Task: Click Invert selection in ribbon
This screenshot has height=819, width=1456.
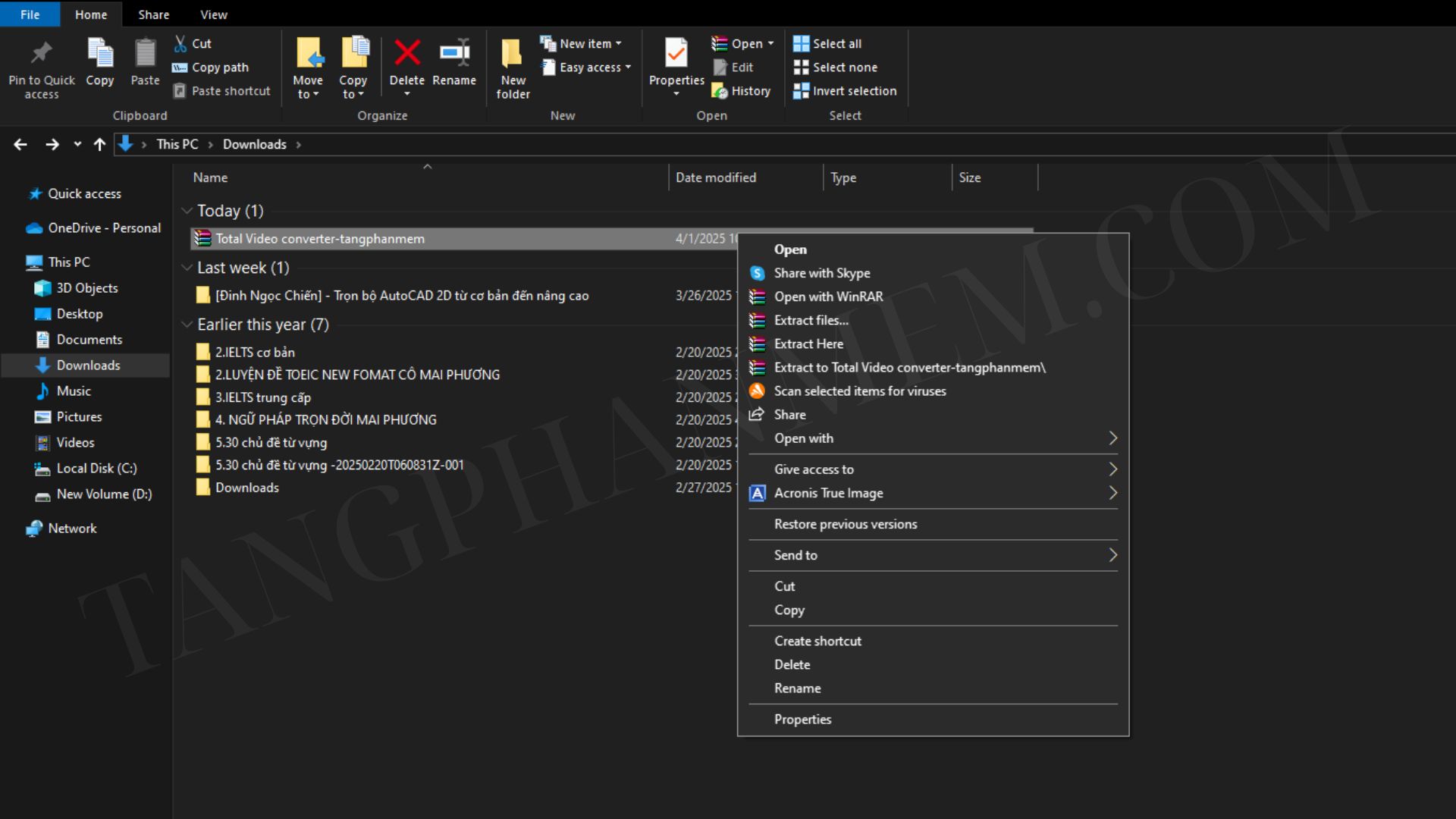Action: click(x=854, y=91)
